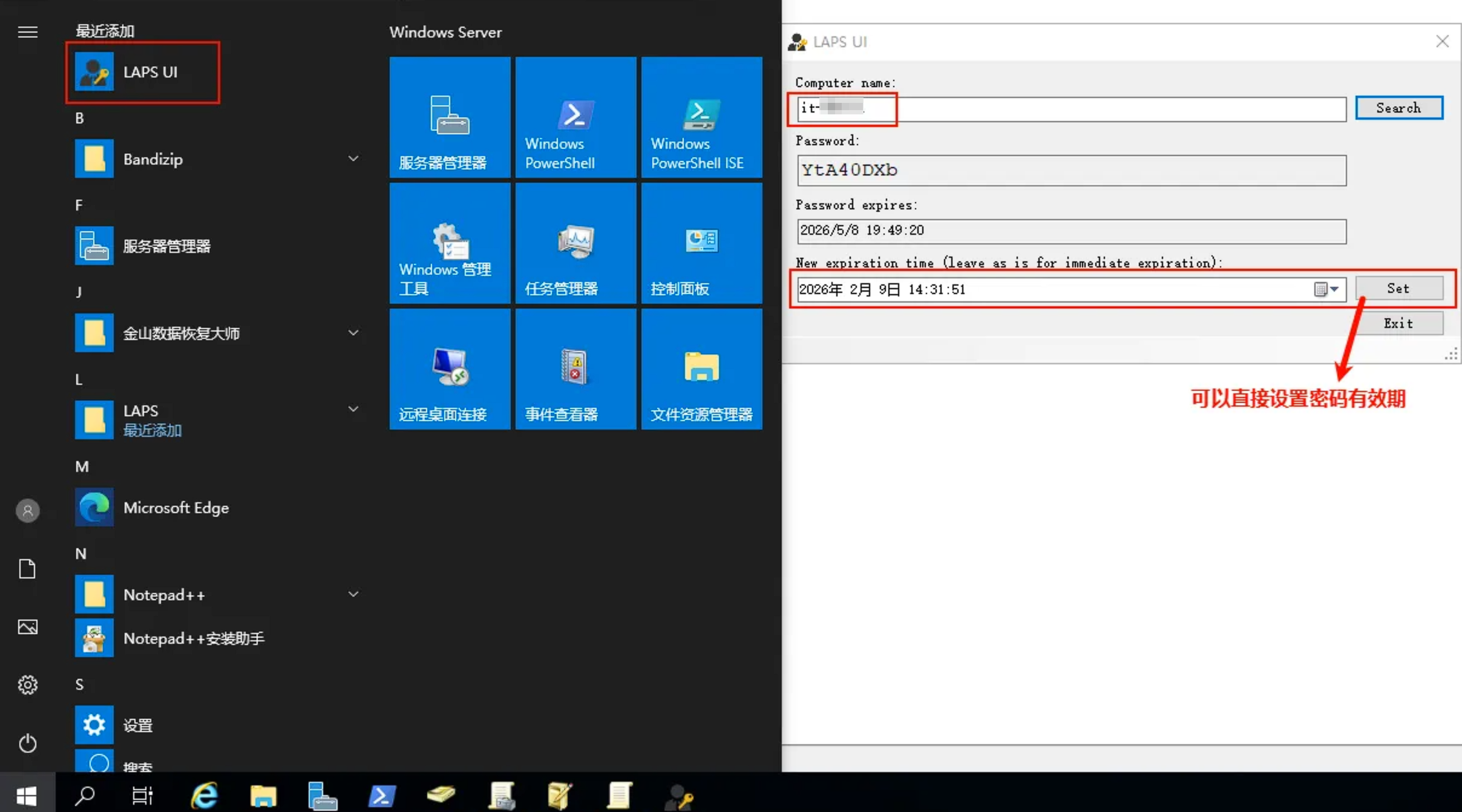1462x812 pixels.
Task: Open Task View on the taskbar
Action: click(143, 794)
